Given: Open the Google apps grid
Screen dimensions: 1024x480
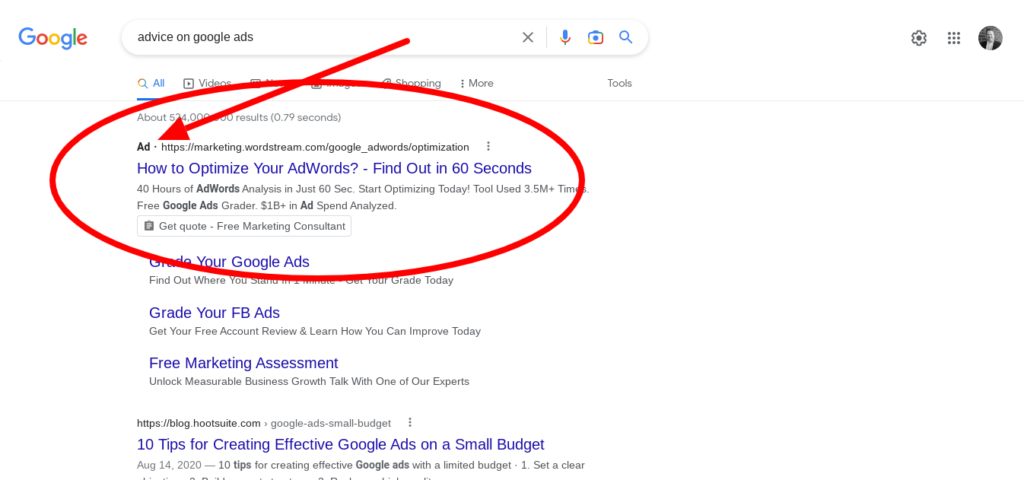Looking at the screenshot, I should click(953, 38).
